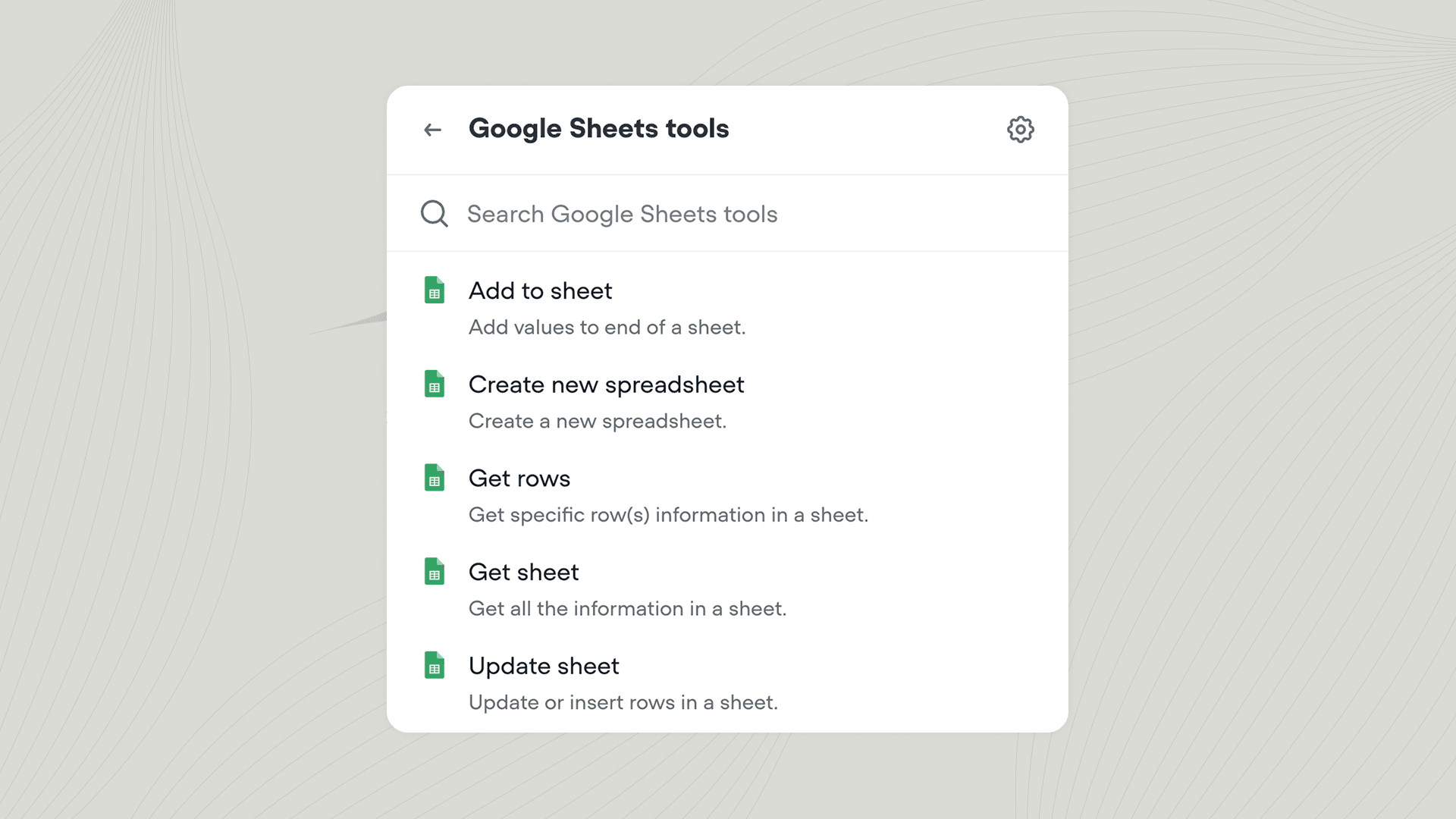The height and width of the screenshot is (819, 1456).
Task: Click the Sheets icon beside Update sheet
Action: (x=435, y=665)
